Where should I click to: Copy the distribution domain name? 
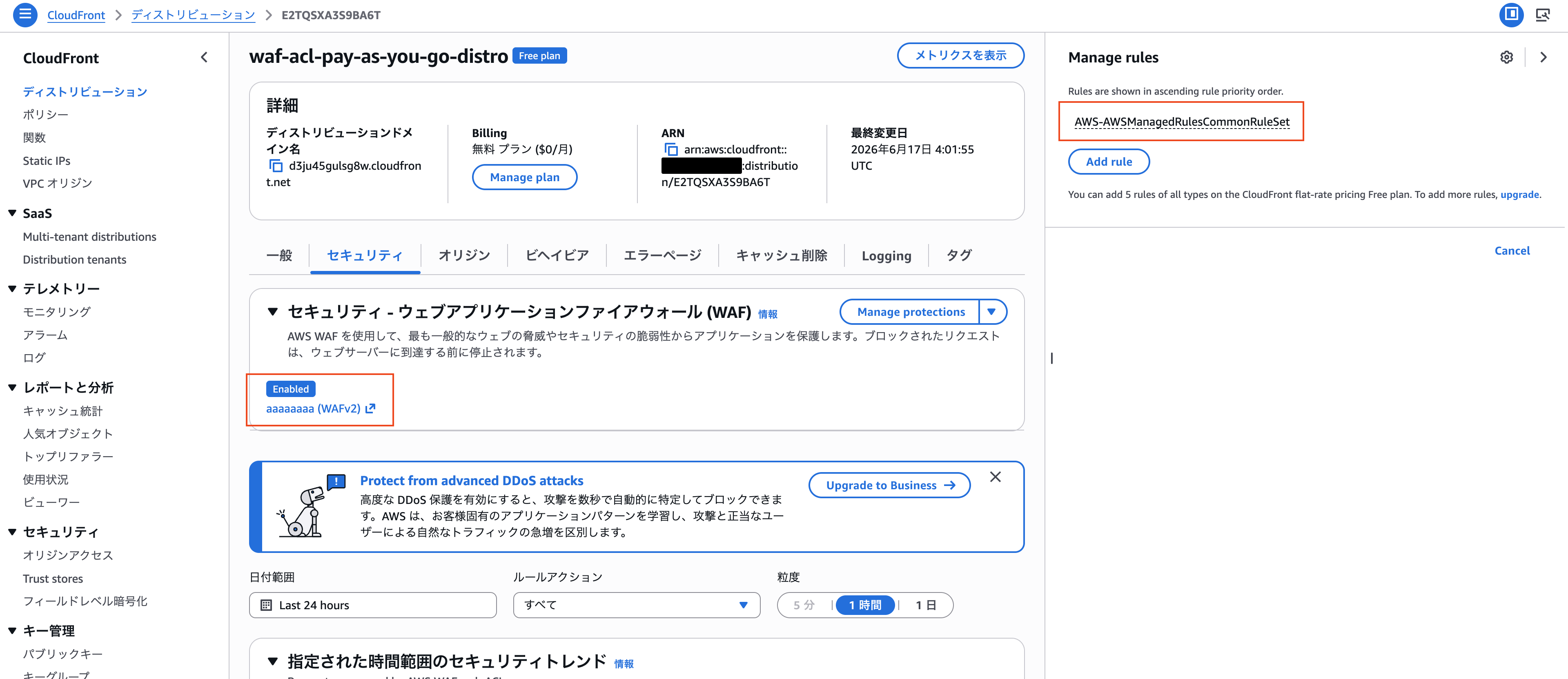[276, 166]
